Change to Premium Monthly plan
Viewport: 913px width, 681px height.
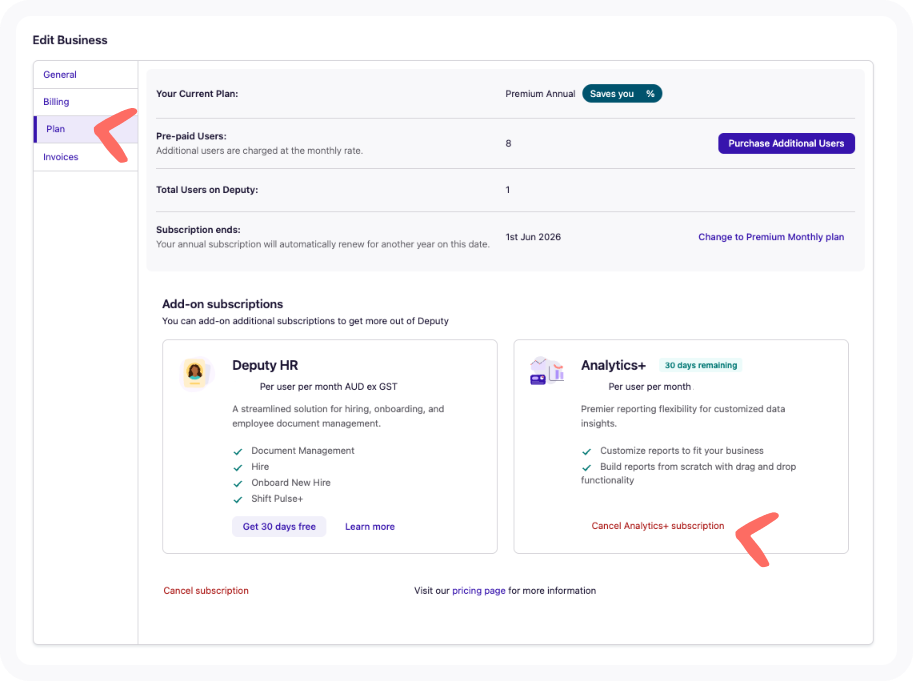(x=771, y=237)
